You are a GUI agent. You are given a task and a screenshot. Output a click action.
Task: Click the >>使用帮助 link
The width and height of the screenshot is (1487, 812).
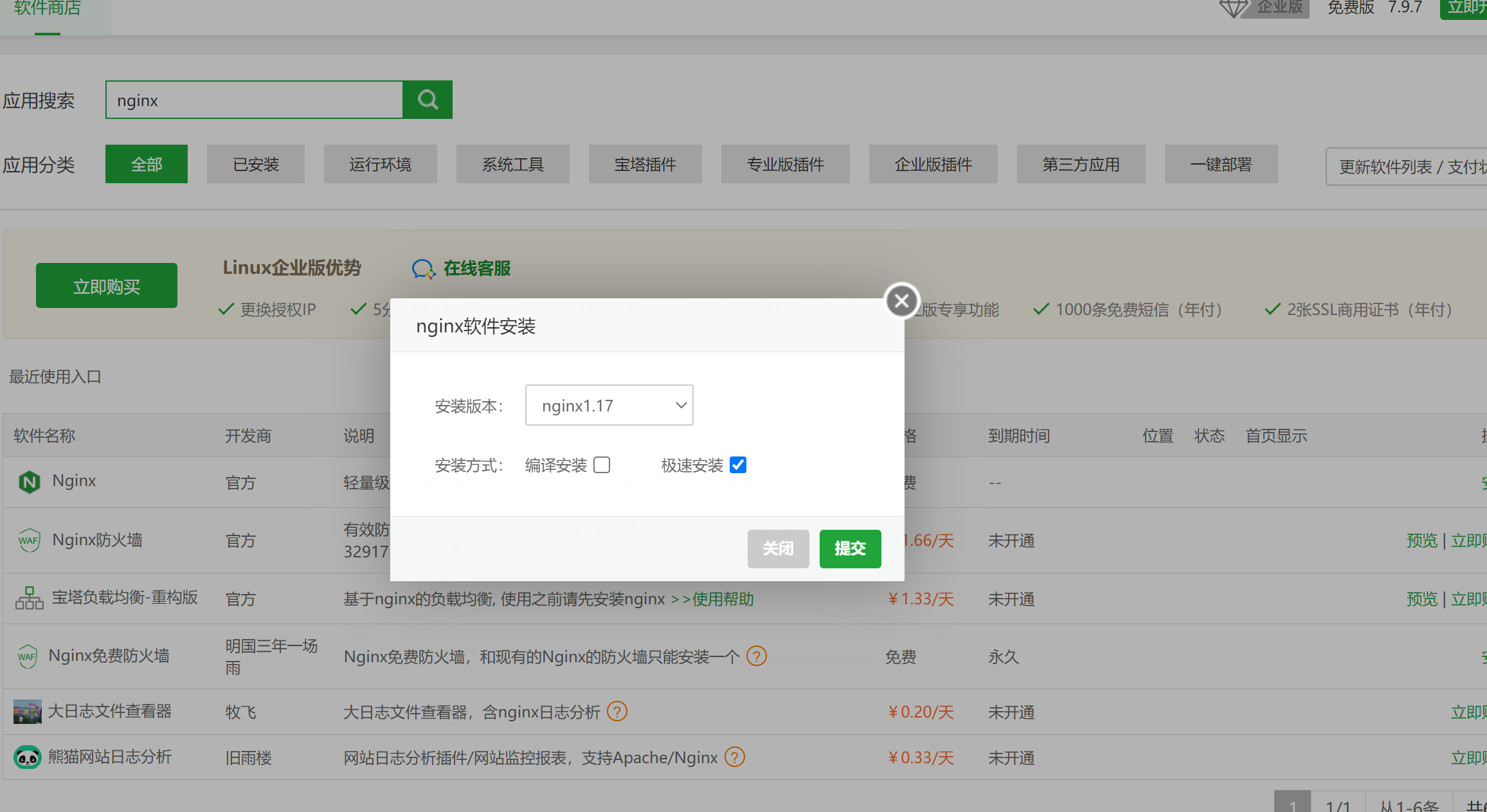pyautogui.click(x=712, y=599)
